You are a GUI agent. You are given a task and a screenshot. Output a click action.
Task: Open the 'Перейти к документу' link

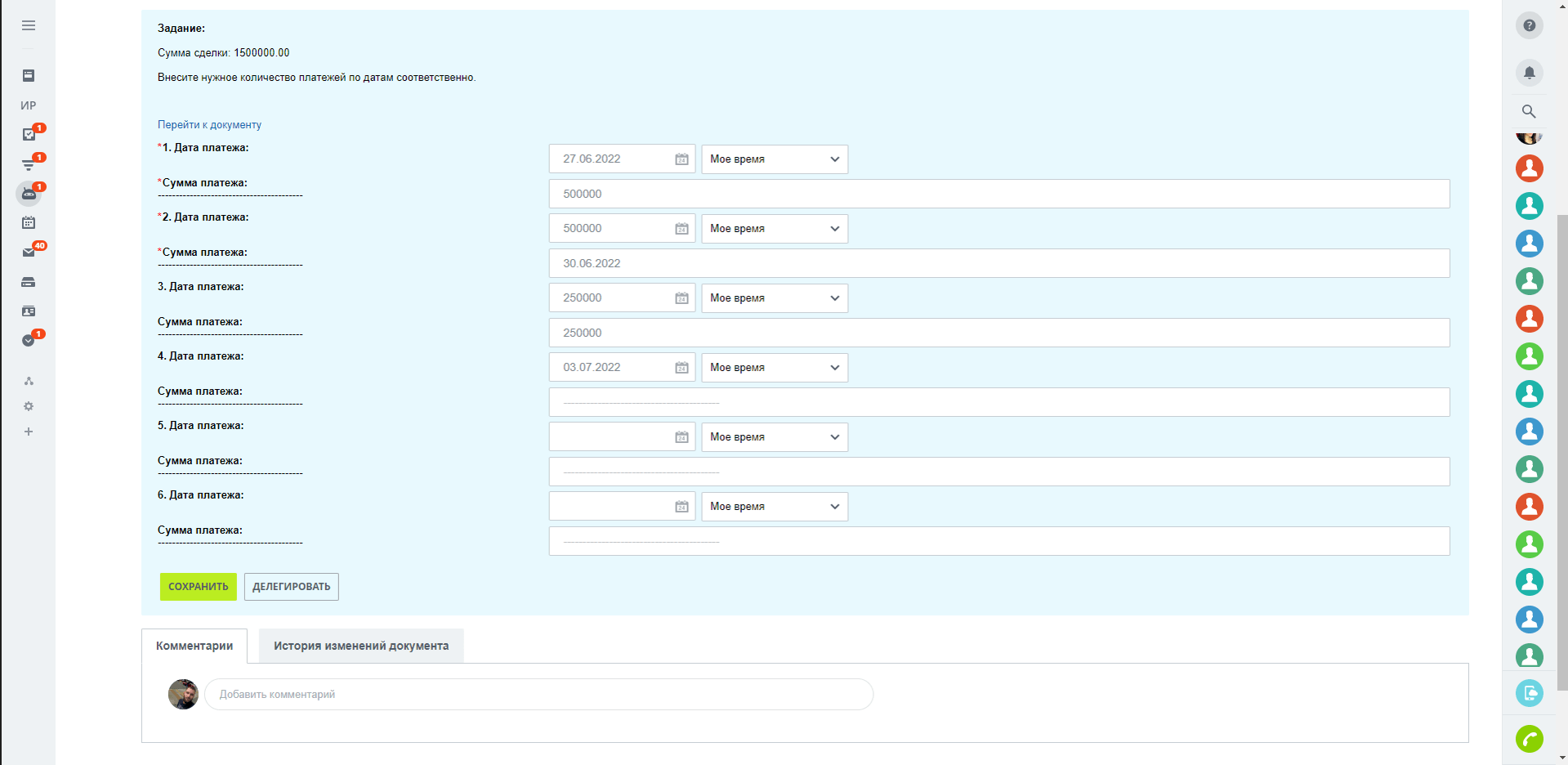point(209,125)
